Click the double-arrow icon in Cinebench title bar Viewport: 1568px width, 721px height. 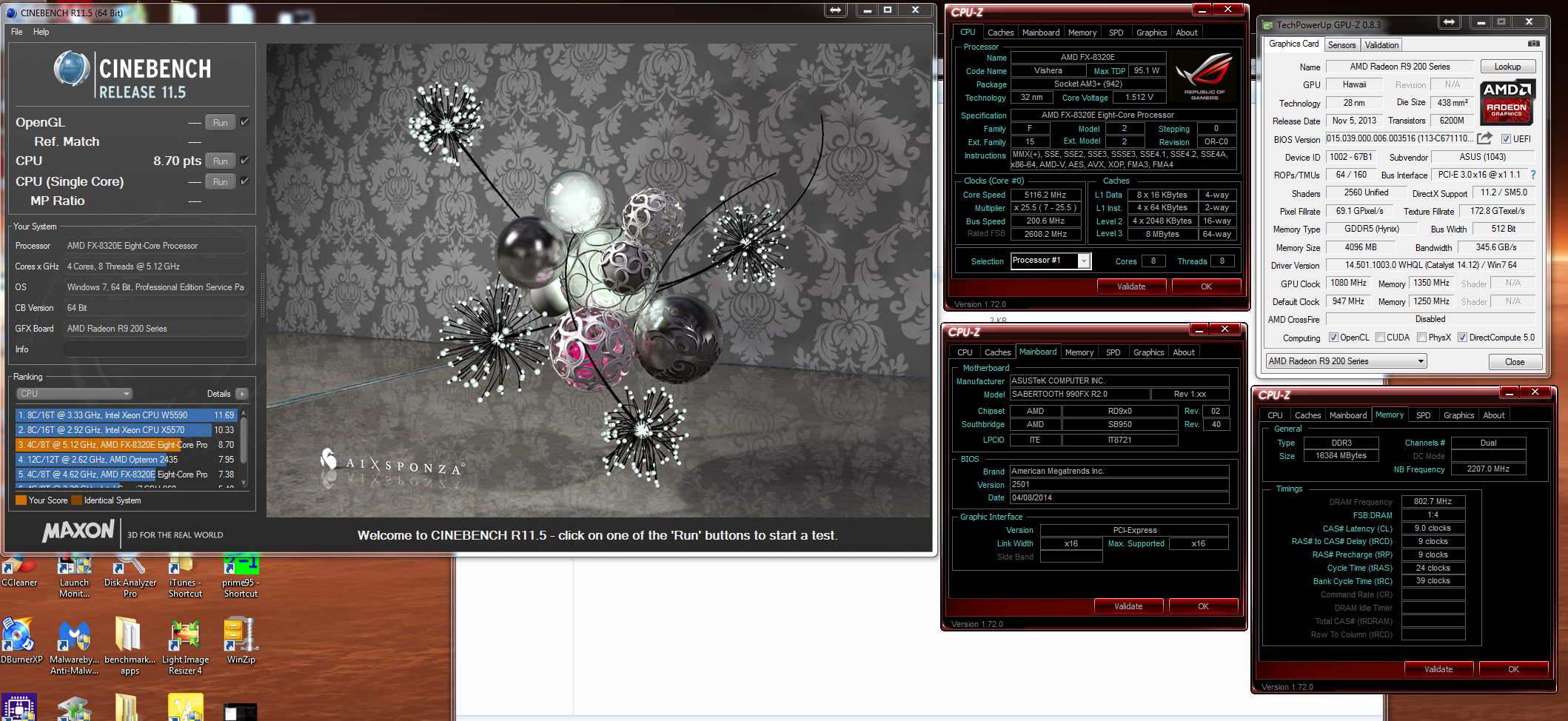(x=835, y=10)
